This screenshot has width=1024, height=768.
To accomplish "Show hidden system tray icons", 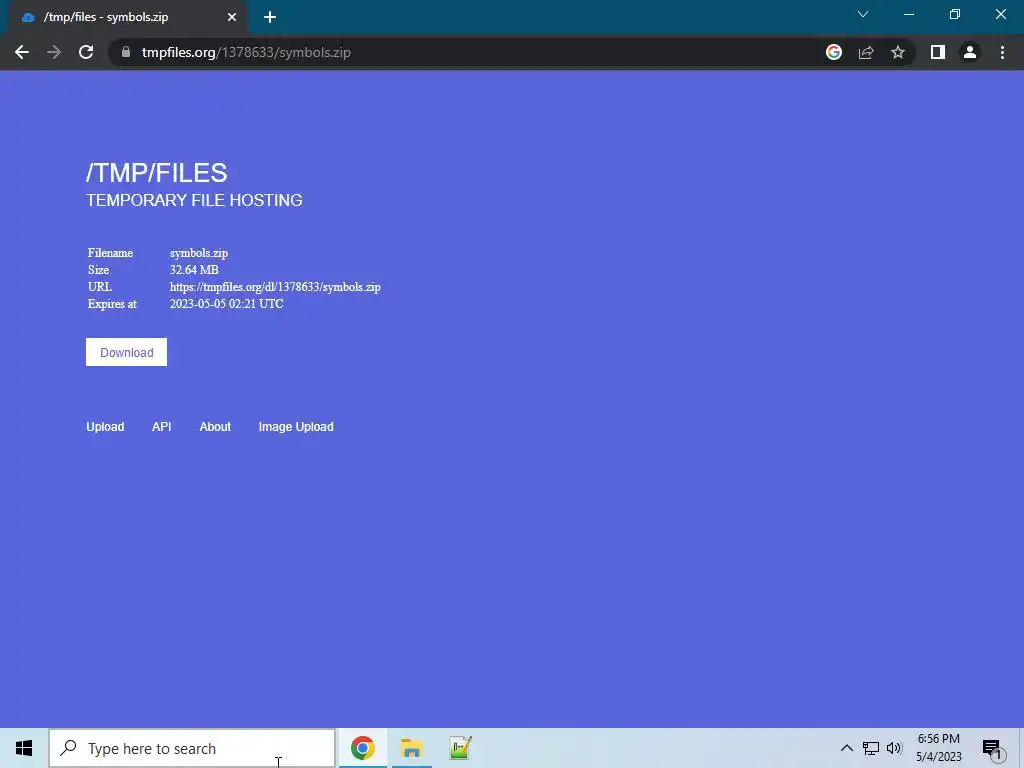I will pyautogui.click(x=846, y=748).
